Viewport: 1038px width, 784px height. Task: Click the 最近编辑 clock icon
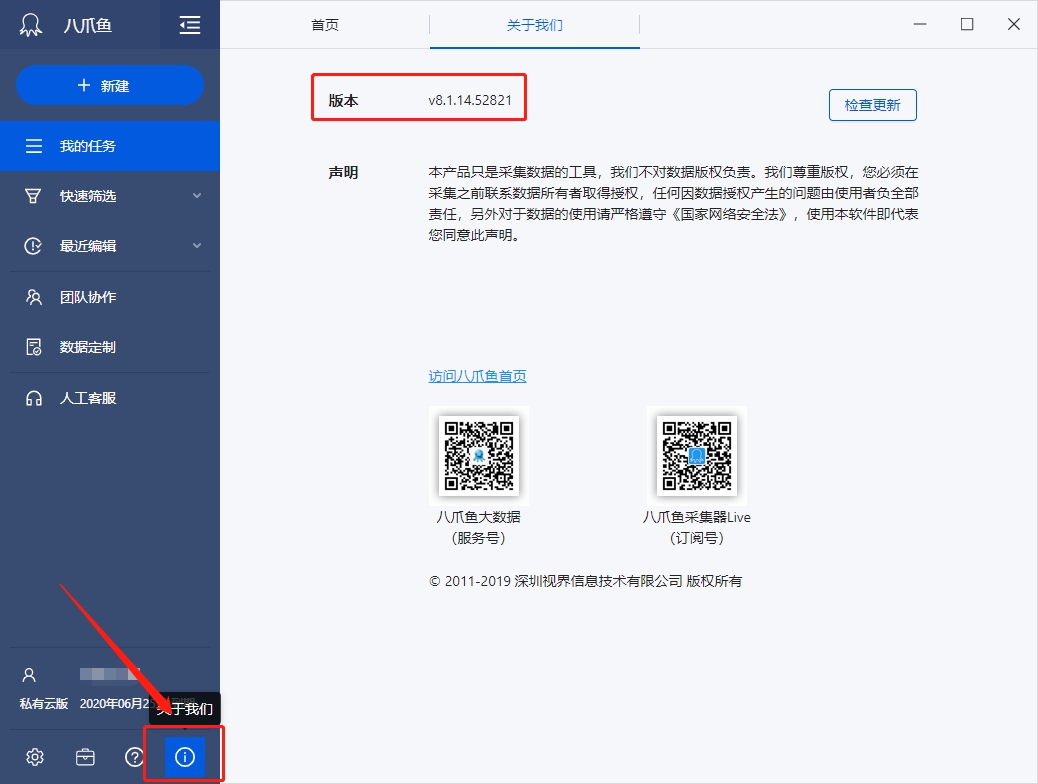point(33,246)
